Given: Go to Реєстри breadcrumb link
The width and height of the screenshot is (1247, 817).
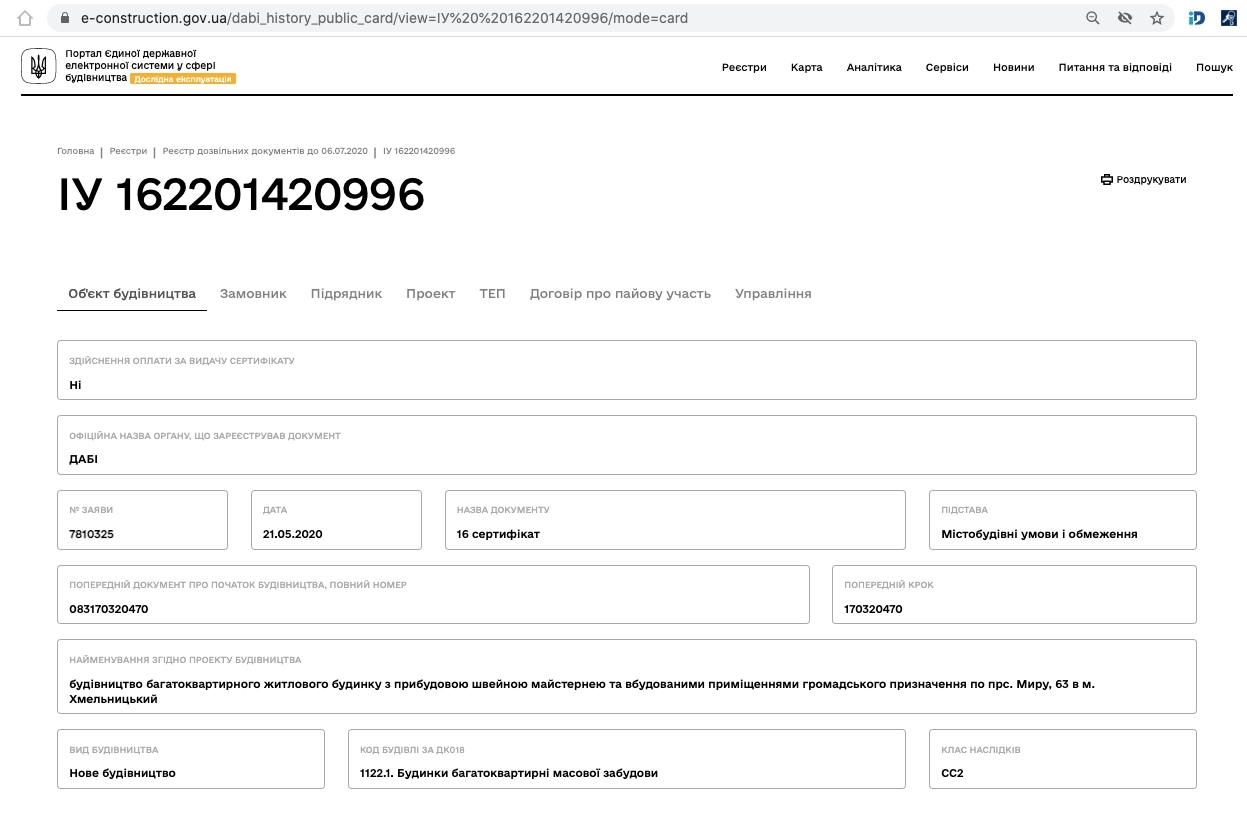Looking at the screenshot, I should (128, 151).
